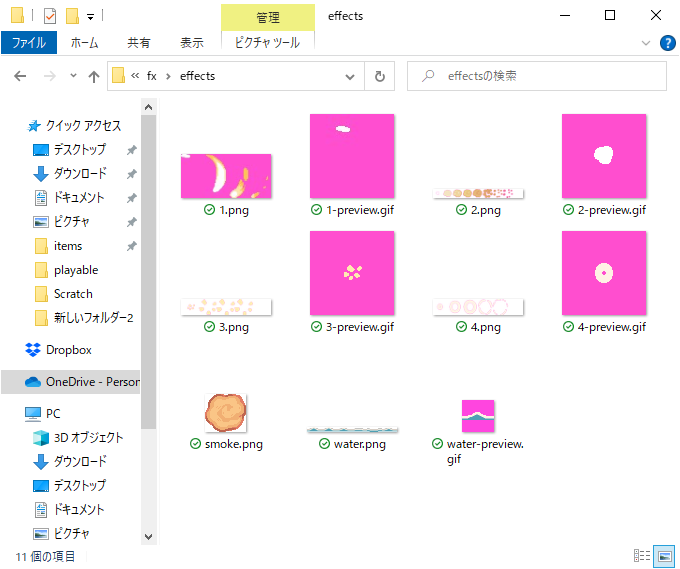Screen dimensions: 680x569
Task: Click the folder icon in title bar
Action: click(17, 15)
